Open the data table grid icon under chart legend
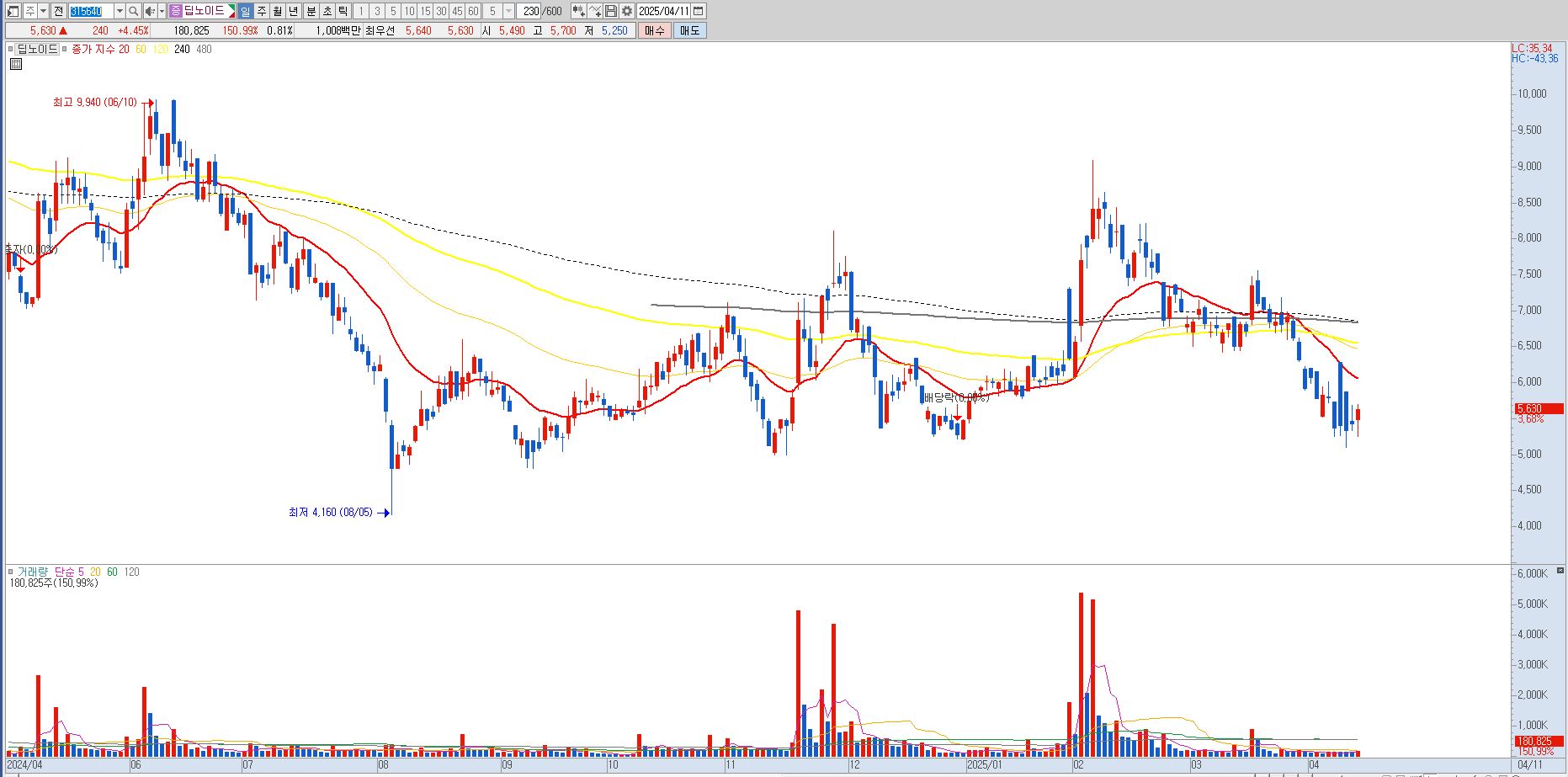 coord(16,64)
